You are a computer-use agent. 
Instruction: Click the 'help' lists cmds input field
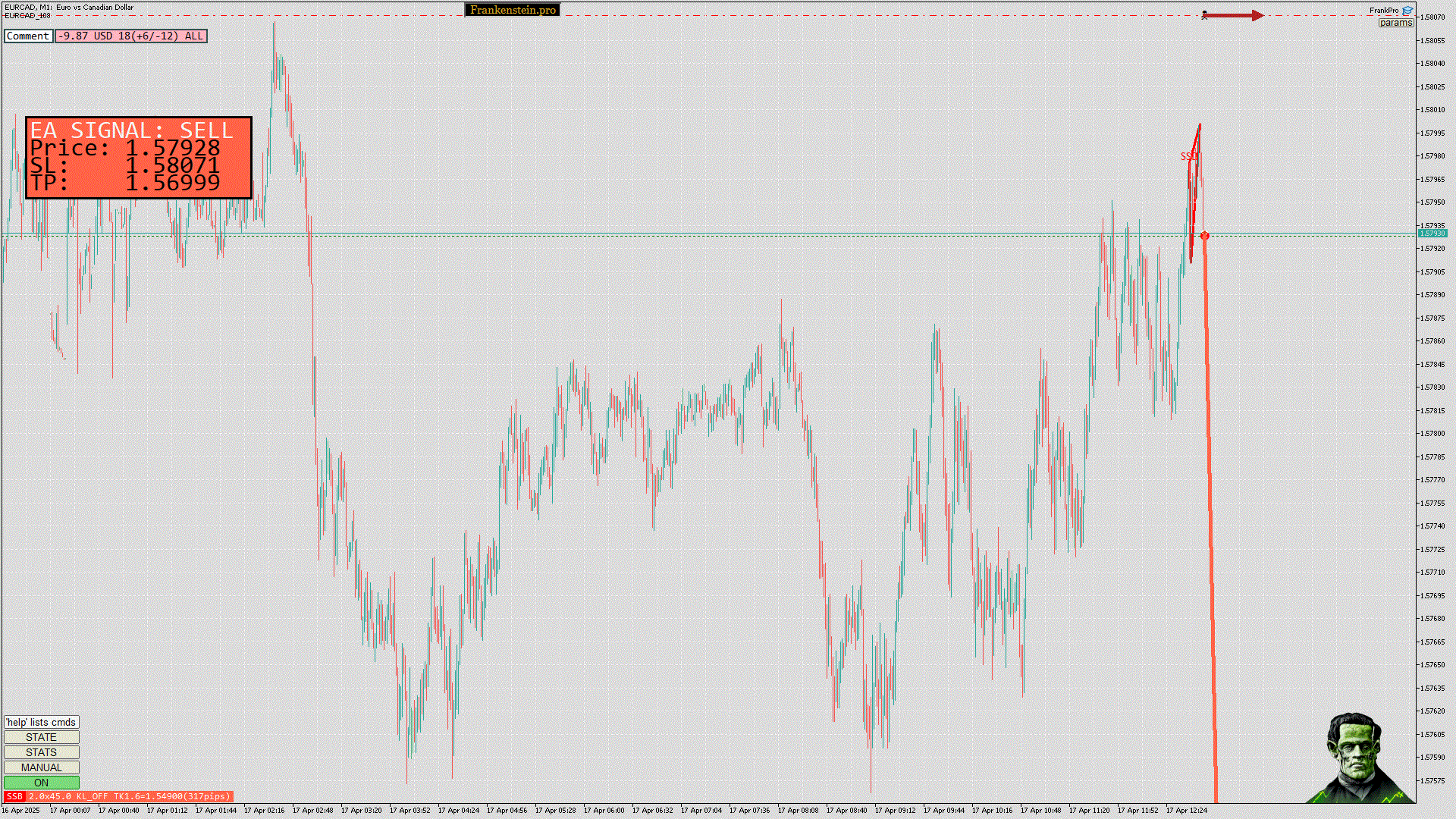pyautogui.click(x=41, y=722)
